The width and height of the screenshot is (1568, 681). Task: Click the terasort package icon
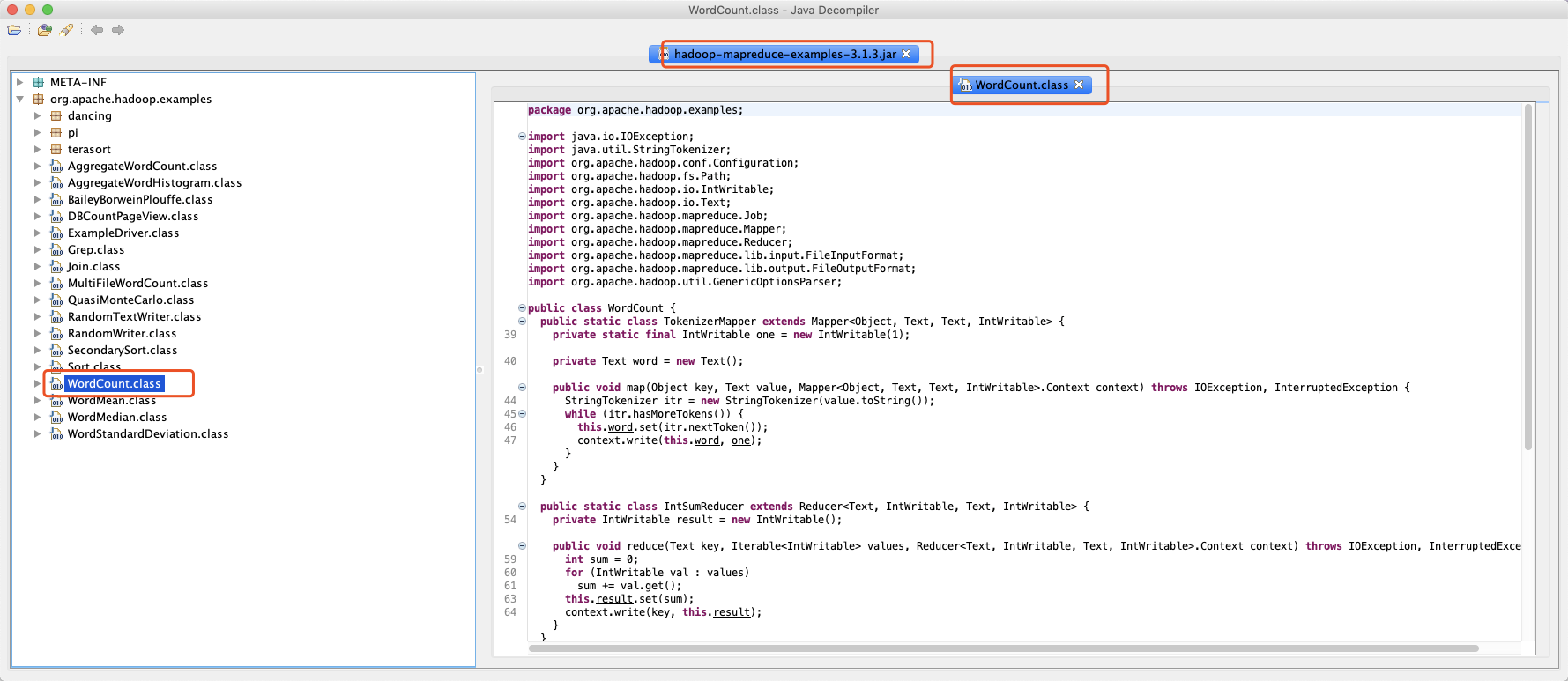tap(56, 149)
